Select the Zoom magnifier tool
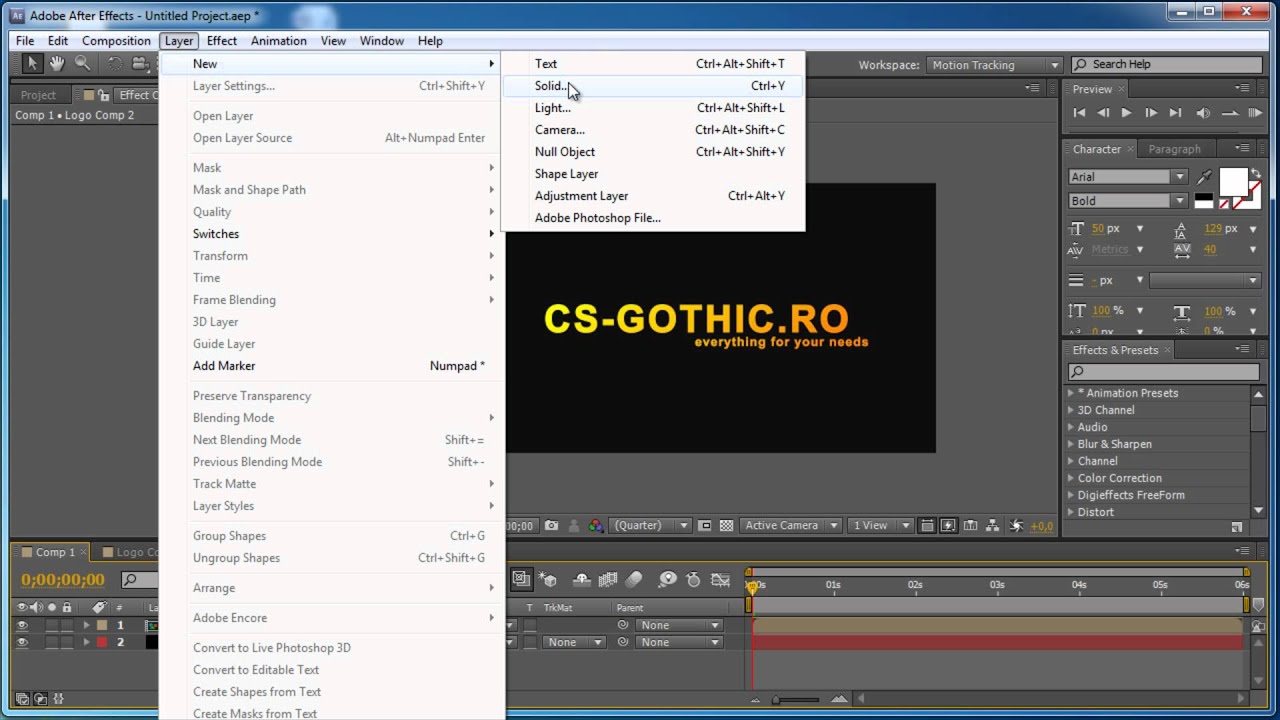The height and width of the screenshot is (720, 1280). coord(82,64)
